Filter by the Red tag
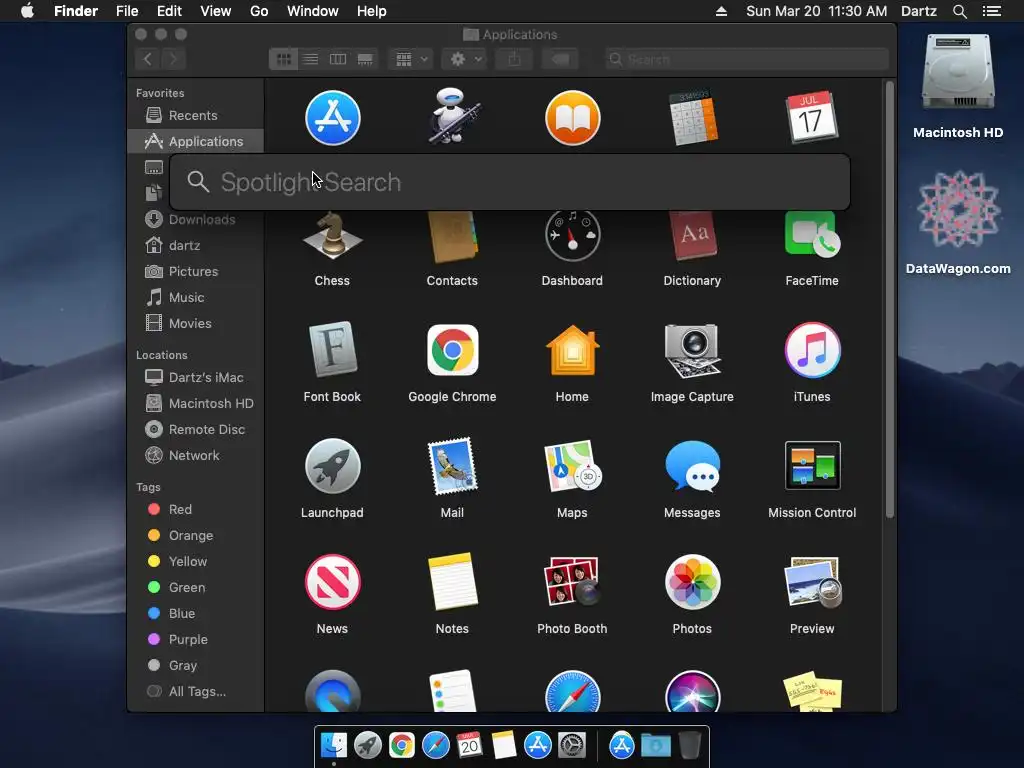Screen dimensions: 1024x768 coord(195,509)
